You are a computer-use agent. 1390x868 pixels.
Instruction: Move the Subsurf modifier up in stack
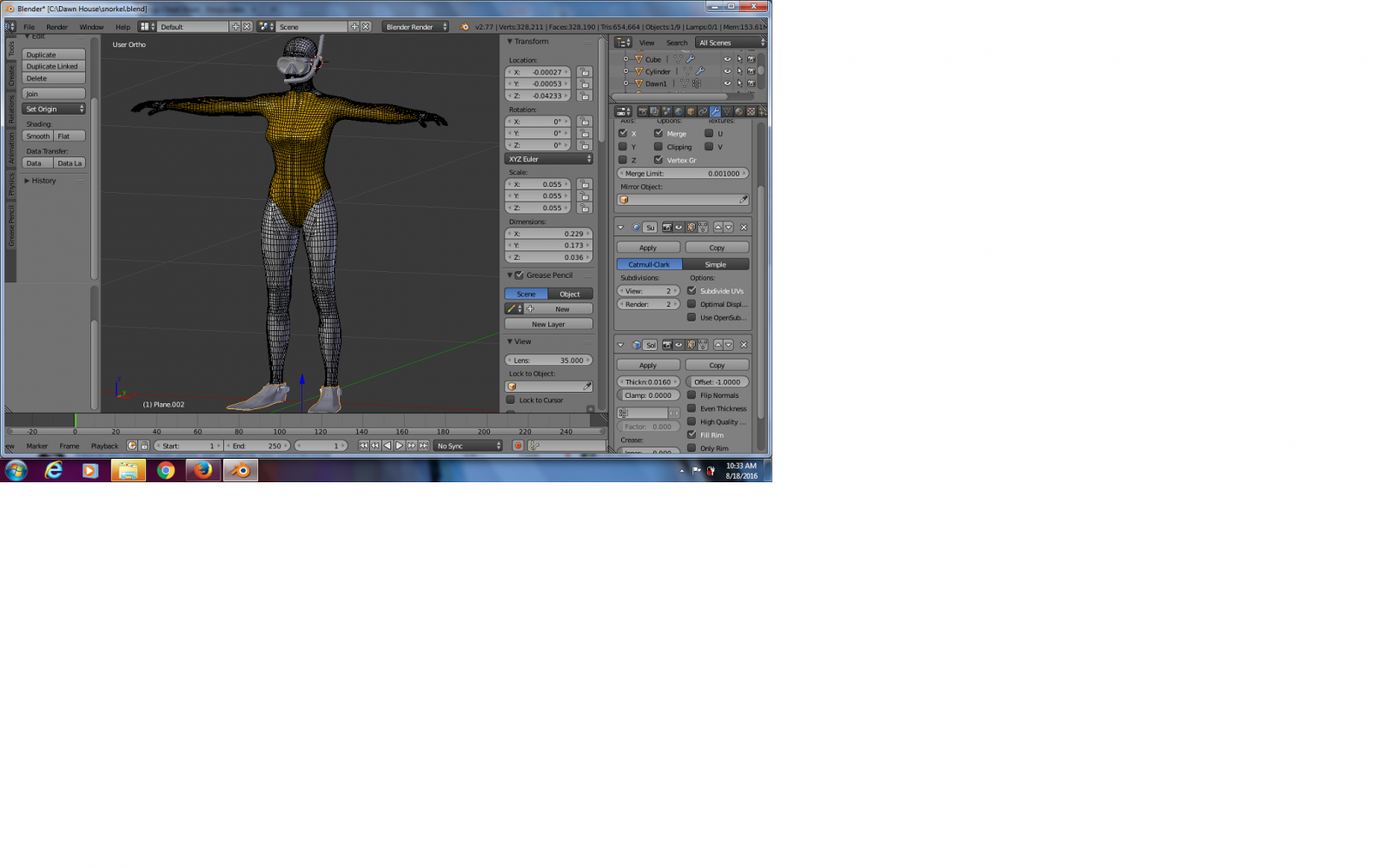[x=718, y=227]
